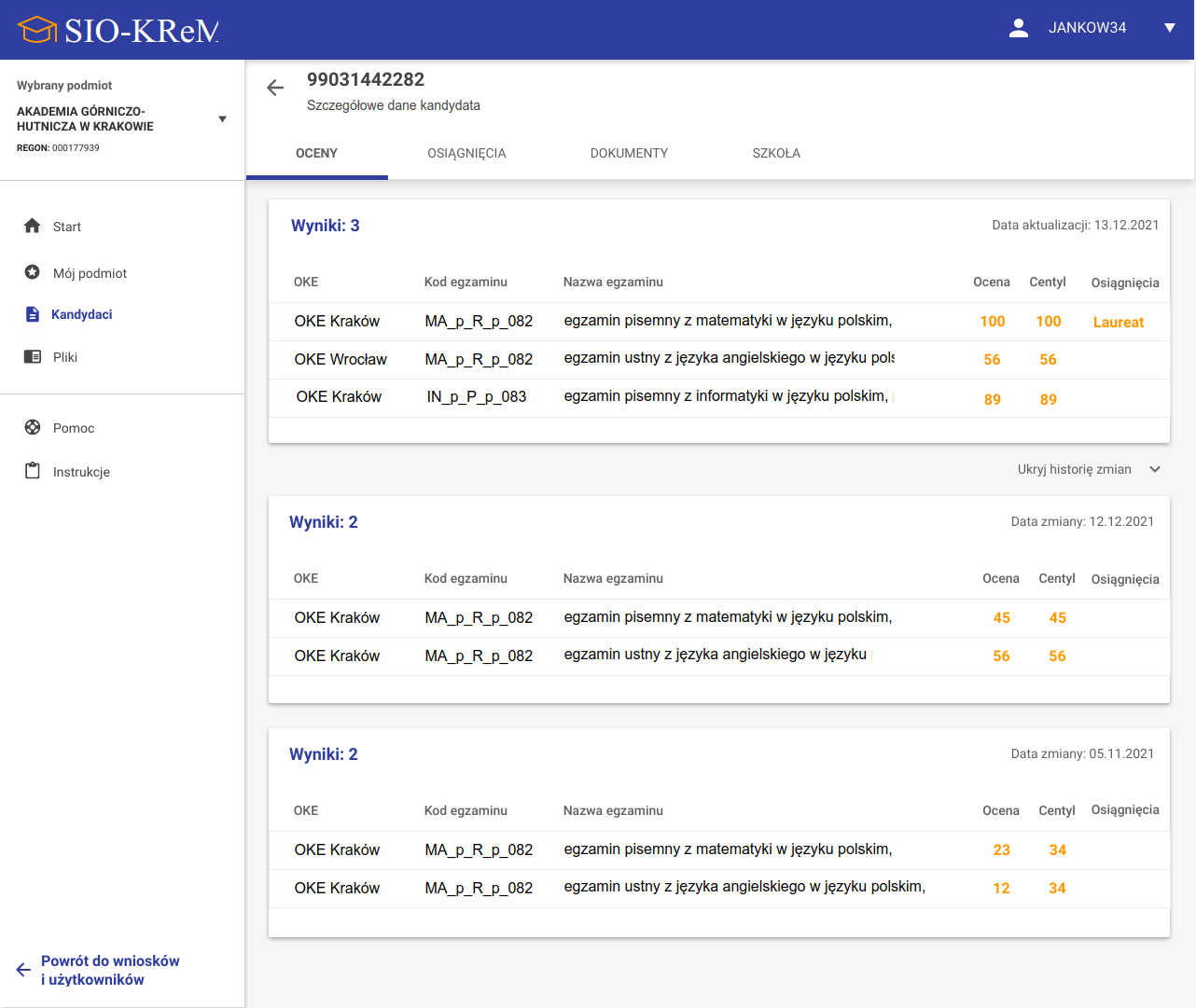Click the Start home icon
This screenshot has height=1008, width=1196.
tap(33, 226)
